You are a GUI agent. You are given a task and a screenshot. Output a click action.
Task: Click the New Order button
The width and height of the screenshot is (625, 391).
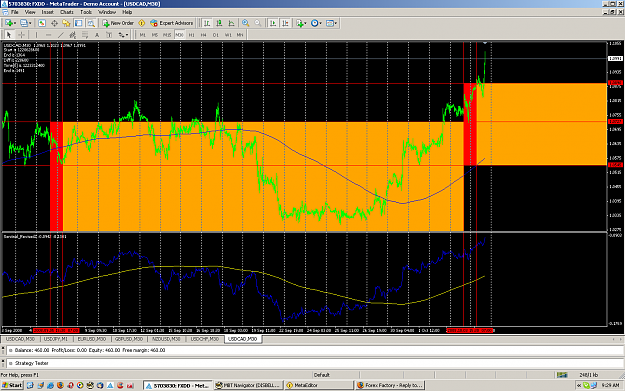tap(118, 23)
